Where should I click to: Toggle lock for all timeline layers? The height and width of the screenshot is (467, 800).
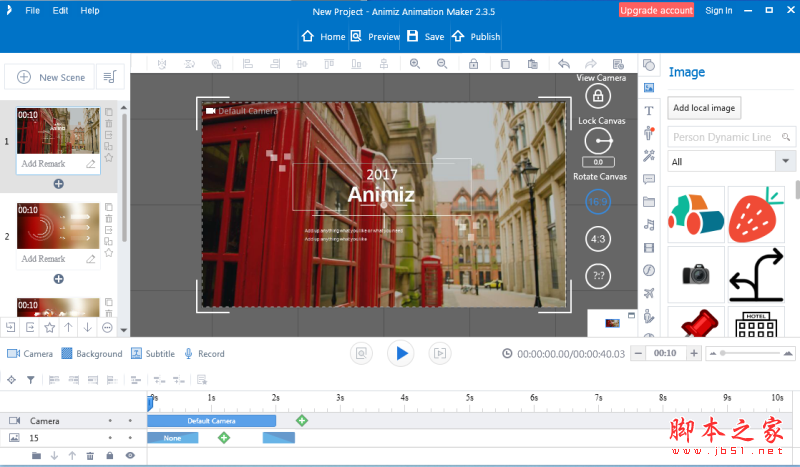[109, 455]
